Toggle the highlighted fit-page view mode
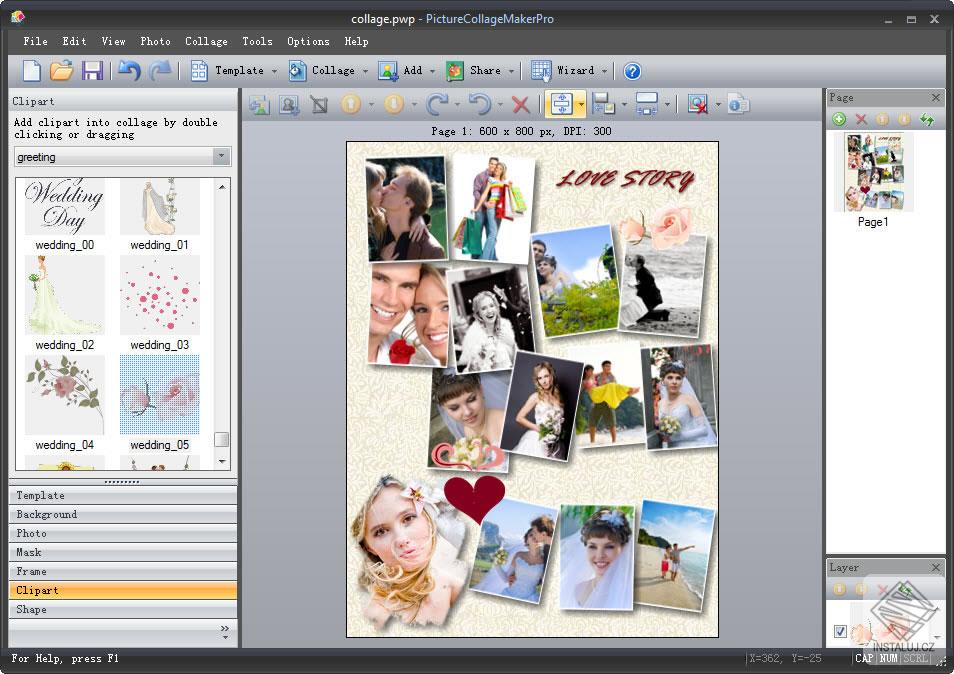The width and height of the screenshot is (954, 674). [x=563, y=104]
